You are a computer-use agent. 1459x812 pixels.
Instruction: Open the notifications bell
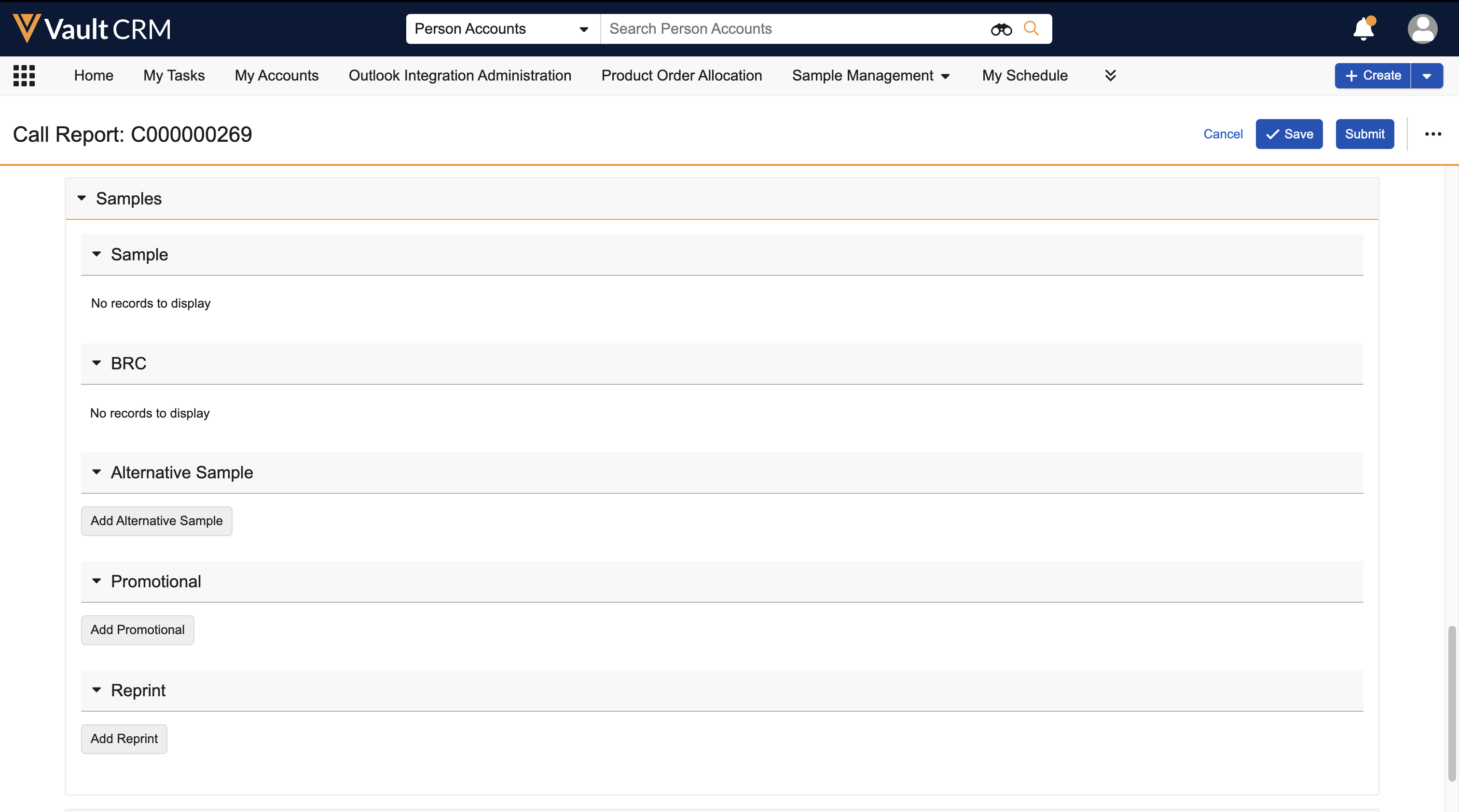(x=1364, y=29)
